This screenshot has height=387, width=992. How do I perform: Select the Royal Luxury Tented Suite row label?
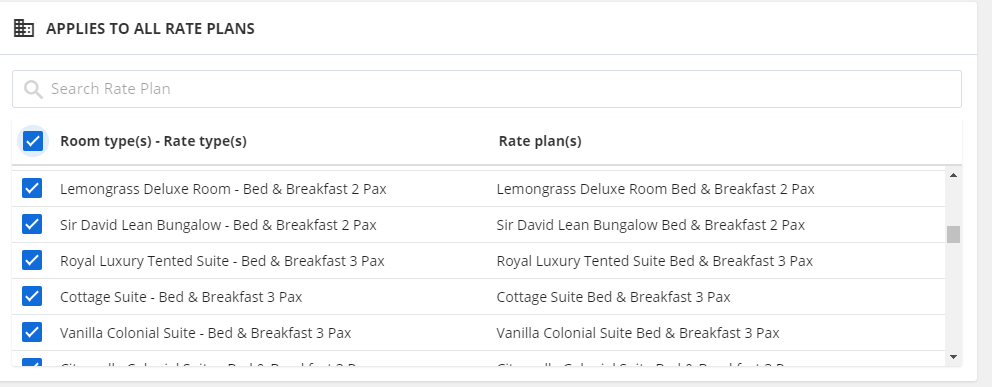tap(222, 261)
